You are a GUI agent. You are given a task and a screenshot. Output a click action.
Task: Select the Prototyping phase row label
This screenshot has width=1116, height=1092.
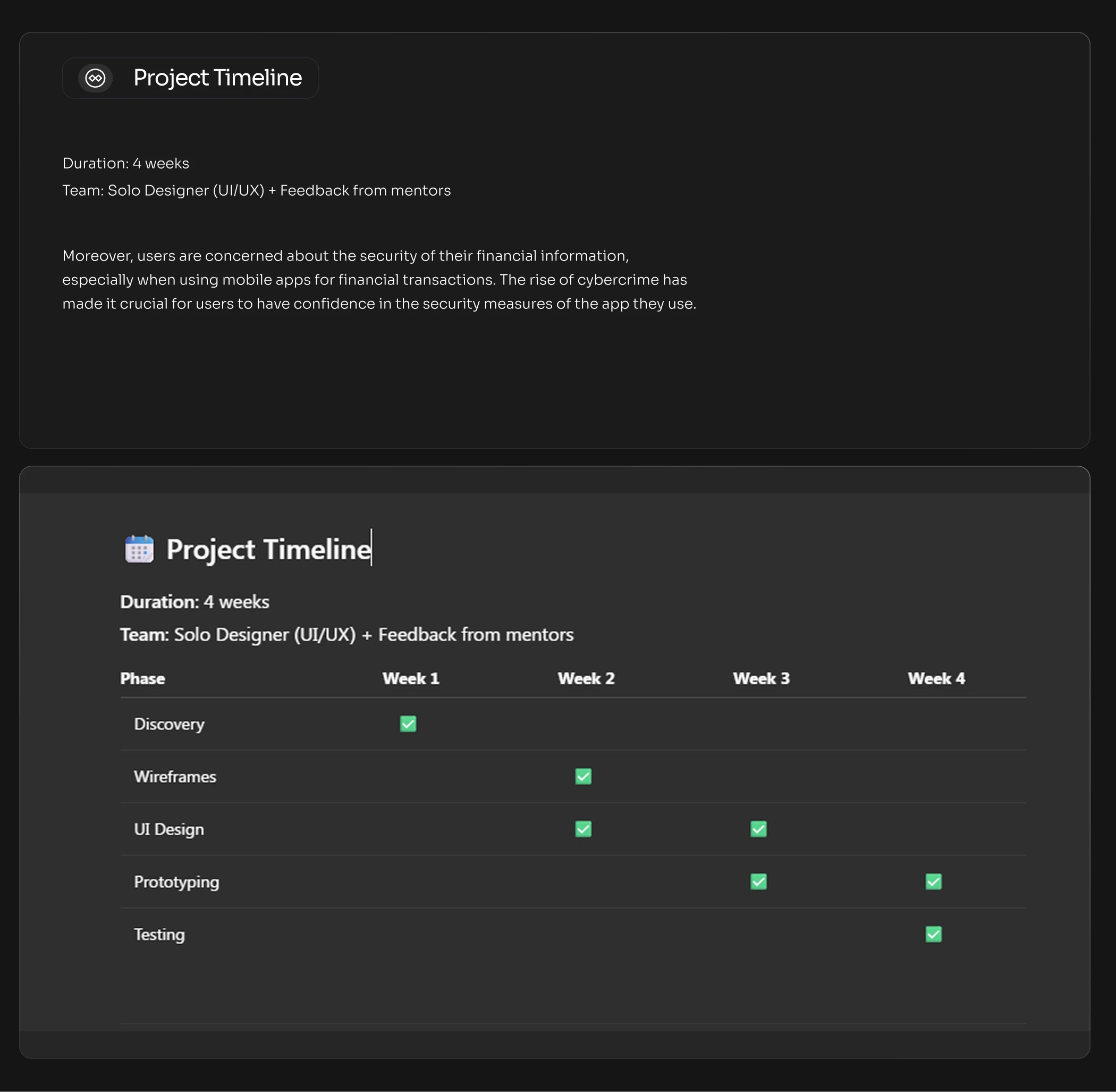pyautogui.click(x=176, y=882)
